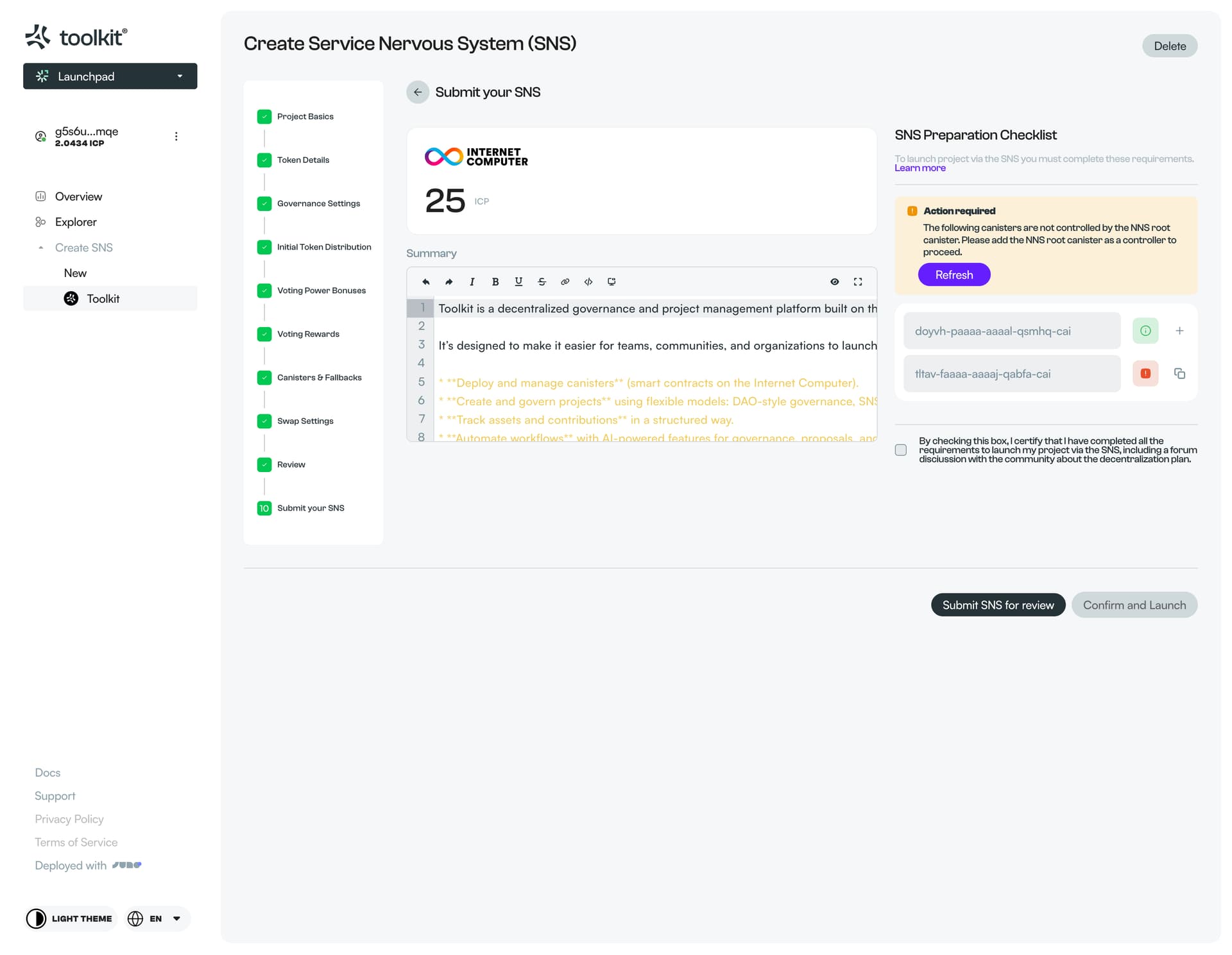This screenshot has height=955, width=1232.
Task: Open the Explorer sidebar item
Action: [x=76, y=222]
